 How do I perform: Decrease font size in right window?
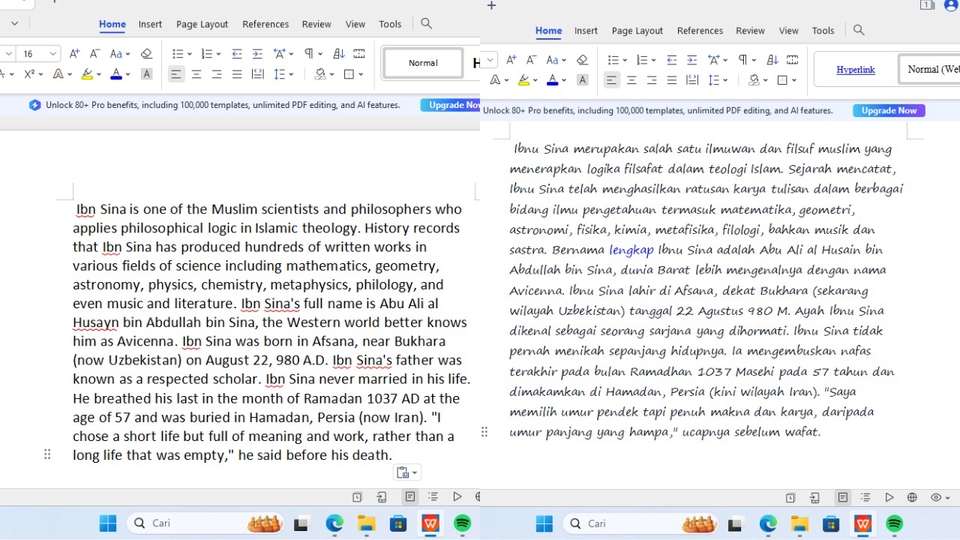531,59
